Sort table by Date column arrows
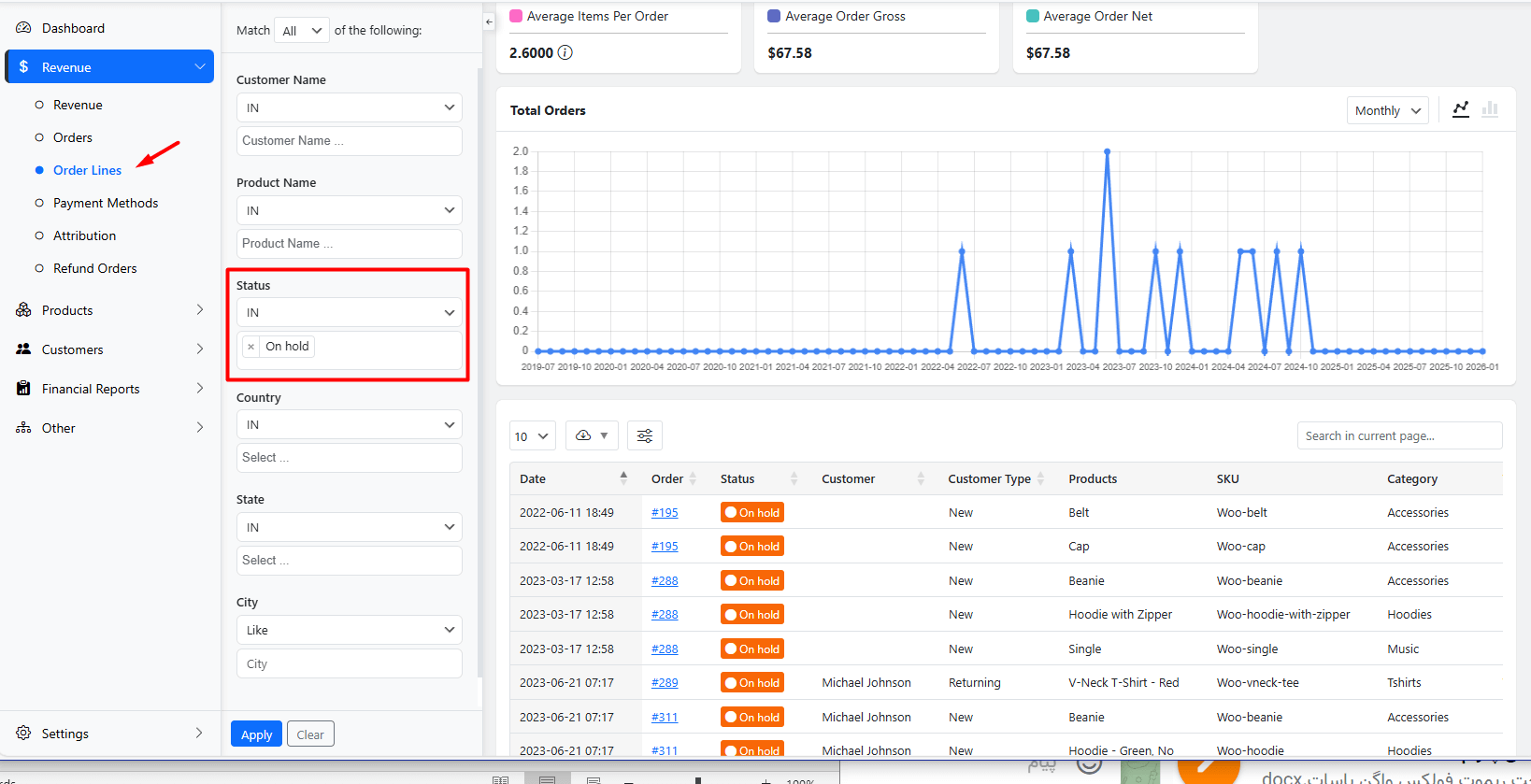The width and height of the screenshot is (1531, 784). (x=623, y=478)
